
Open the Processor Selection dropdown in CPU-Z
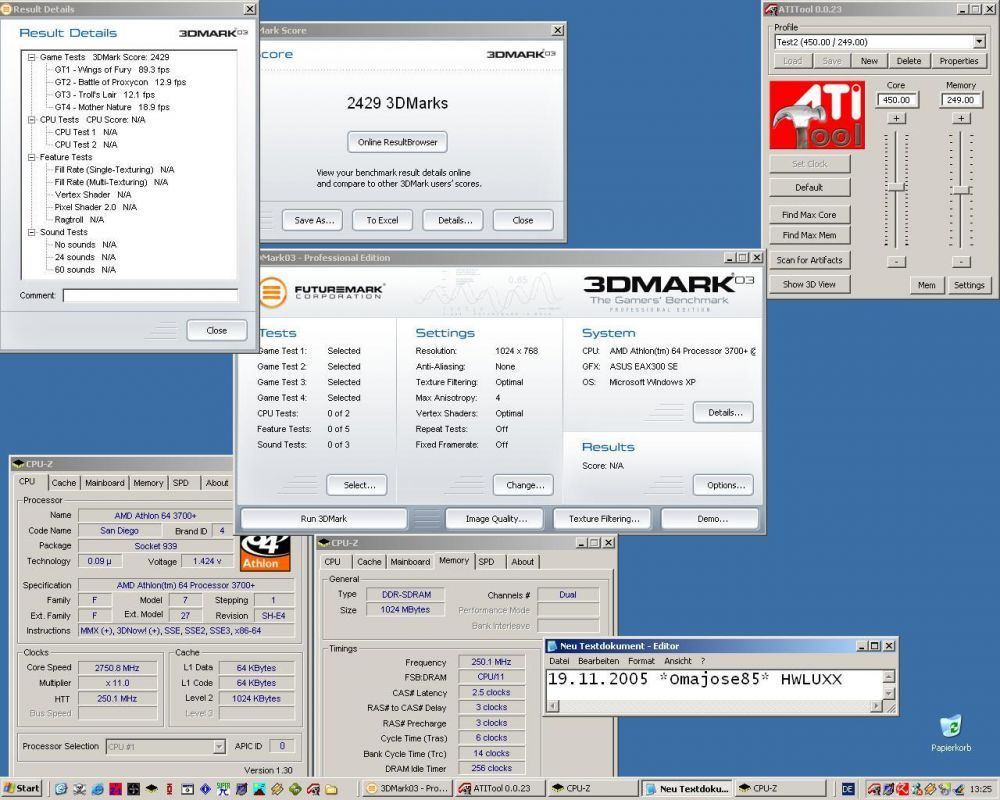219,746
